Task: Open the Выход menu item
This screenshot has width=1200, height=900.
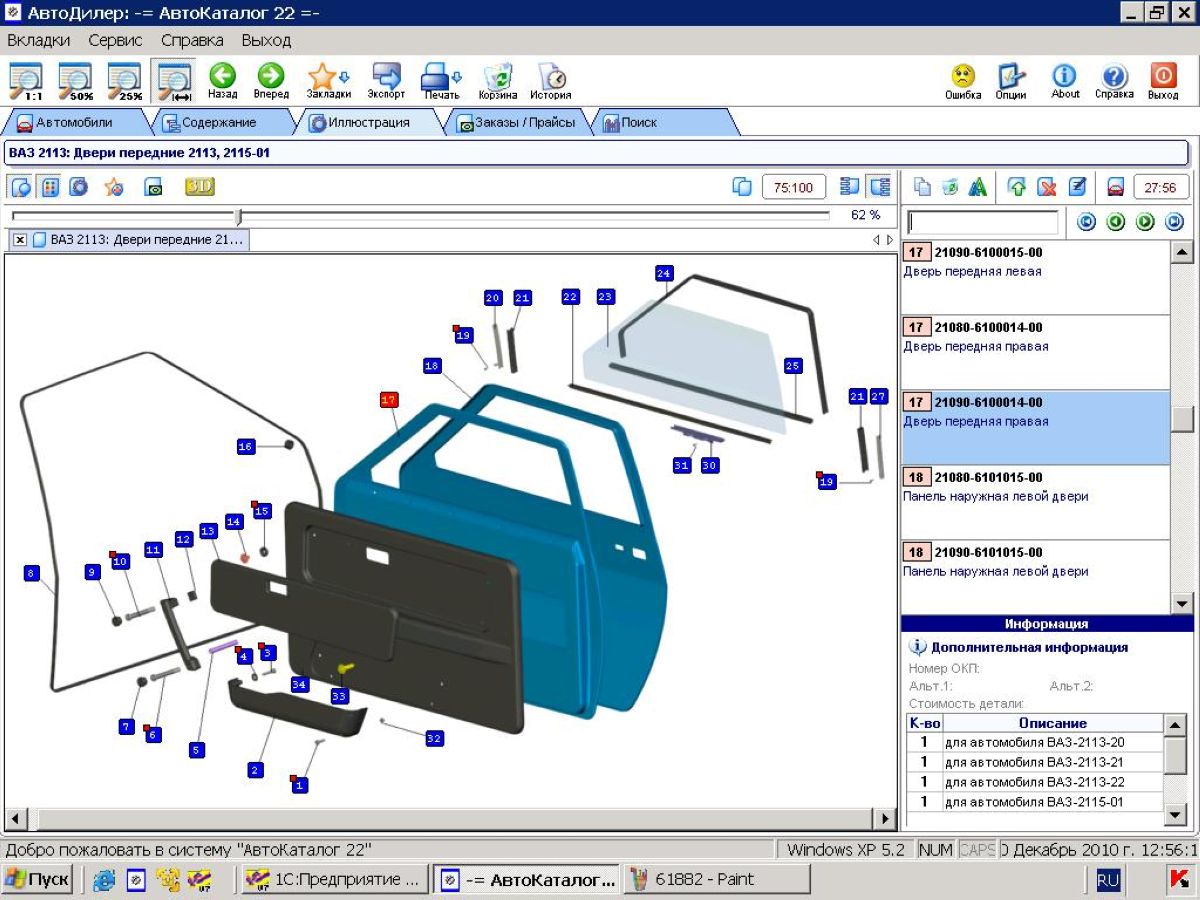Action: tap(266, 40)
